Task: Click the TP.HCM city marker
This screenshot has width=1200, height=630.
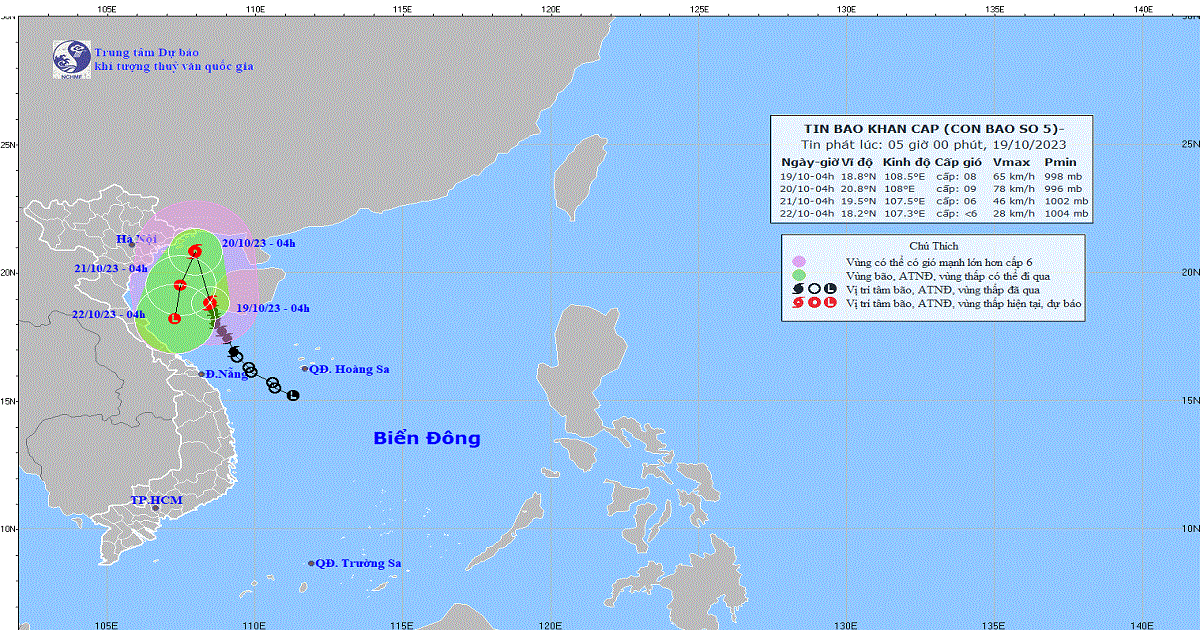Action: pyautogui.click(x=155, y=508)
